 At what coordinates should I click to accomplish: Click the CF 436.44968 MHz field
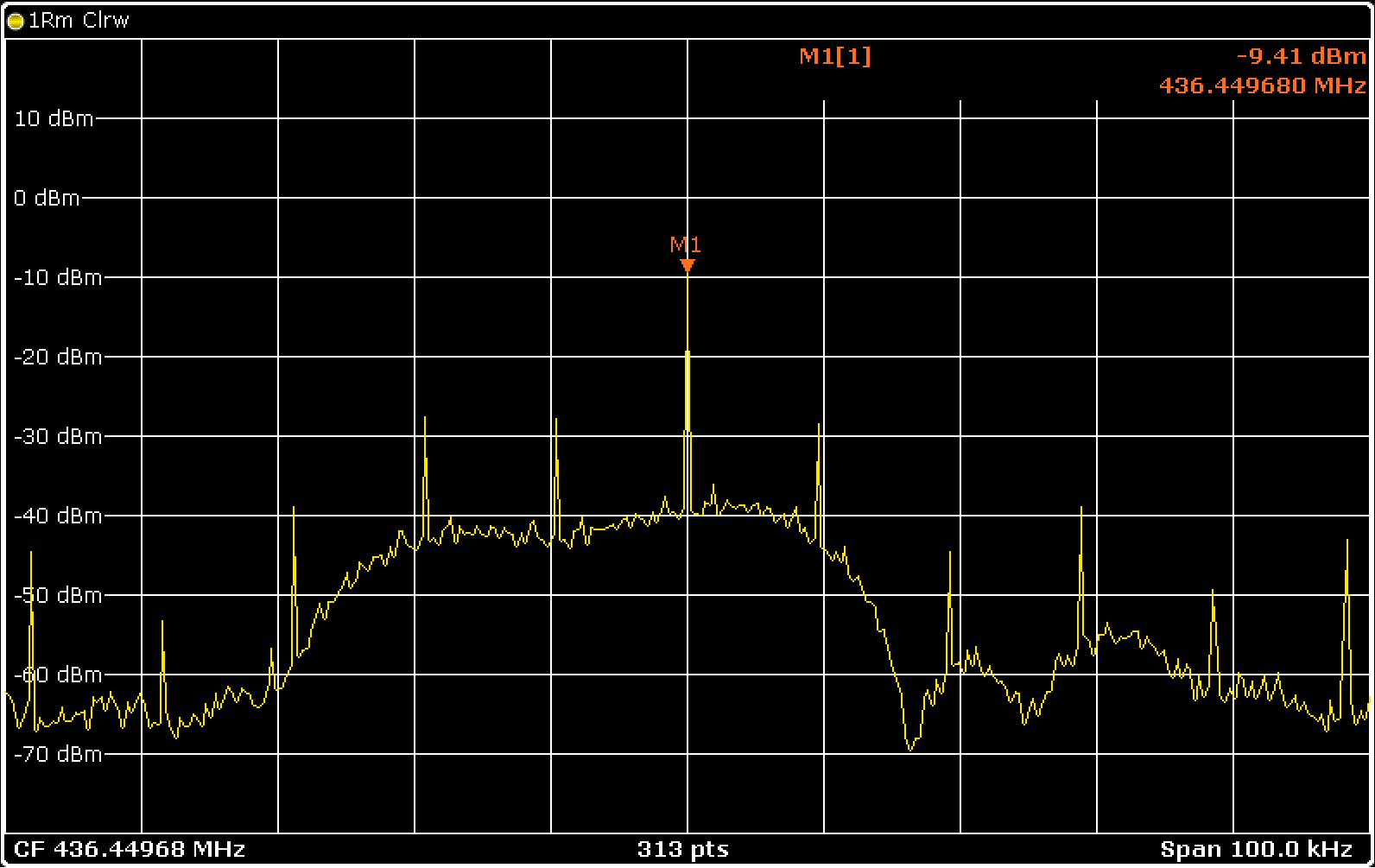point(130,849)
